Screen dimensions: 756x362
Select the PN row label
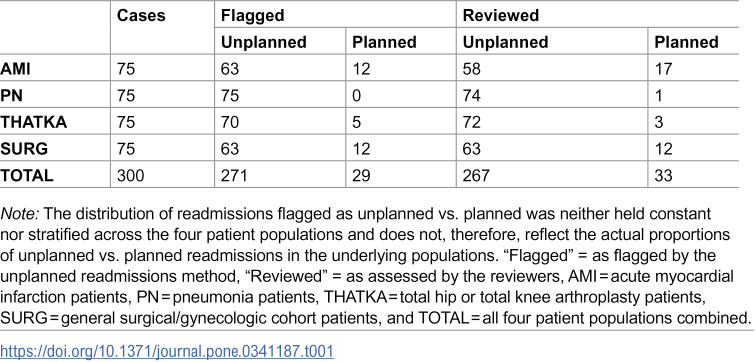click(12, 95)
